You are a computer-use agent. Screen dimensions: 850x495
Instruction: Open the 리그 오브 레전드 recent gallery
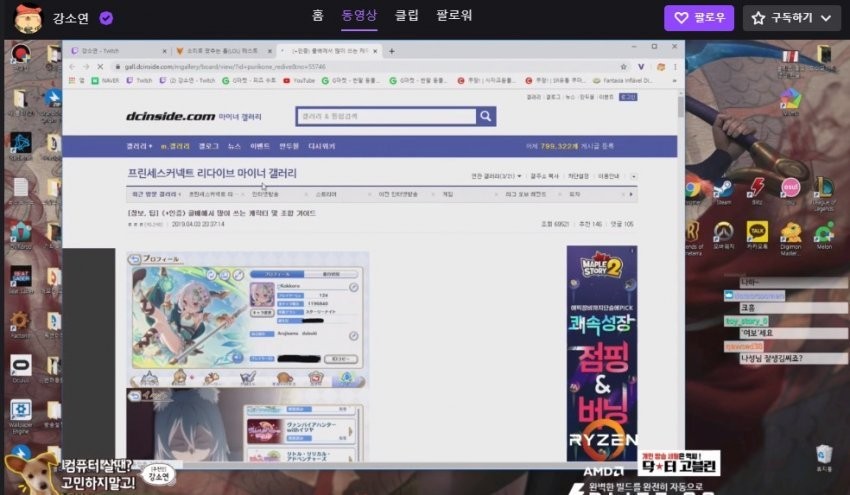tap(525, 194)
